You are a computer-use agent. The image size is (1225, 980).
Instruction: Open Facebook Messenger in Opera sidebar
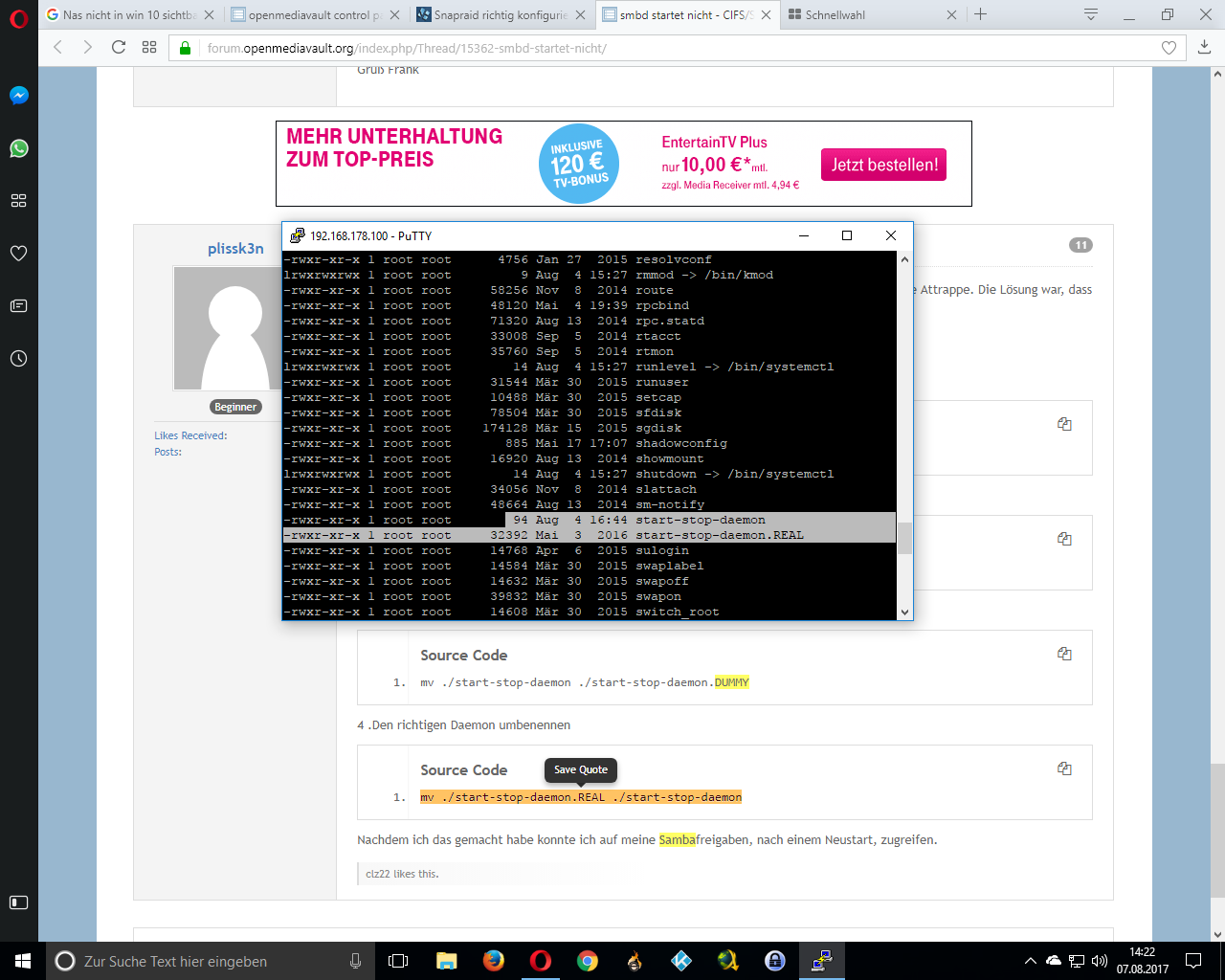(18, 96)
